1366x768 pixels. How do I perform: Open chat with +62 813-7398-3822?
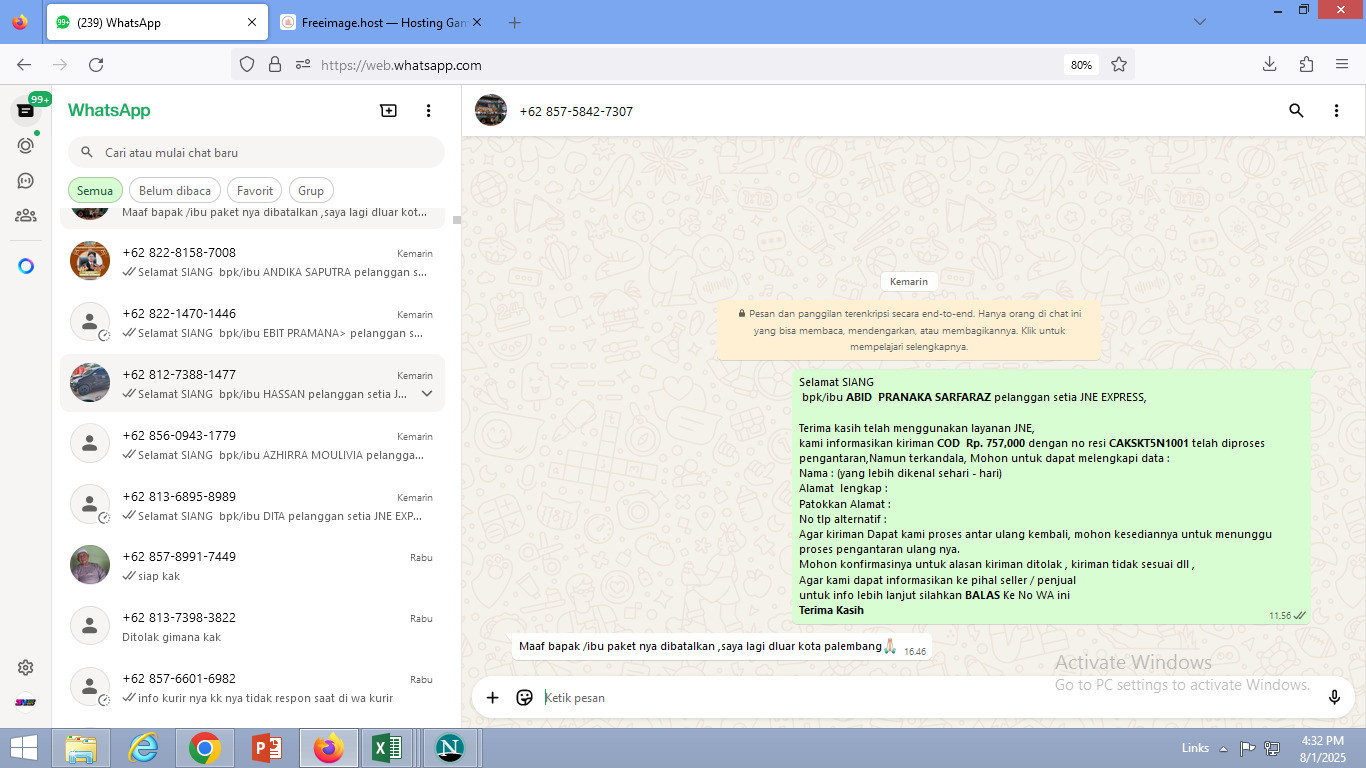[x=252, y=627]
